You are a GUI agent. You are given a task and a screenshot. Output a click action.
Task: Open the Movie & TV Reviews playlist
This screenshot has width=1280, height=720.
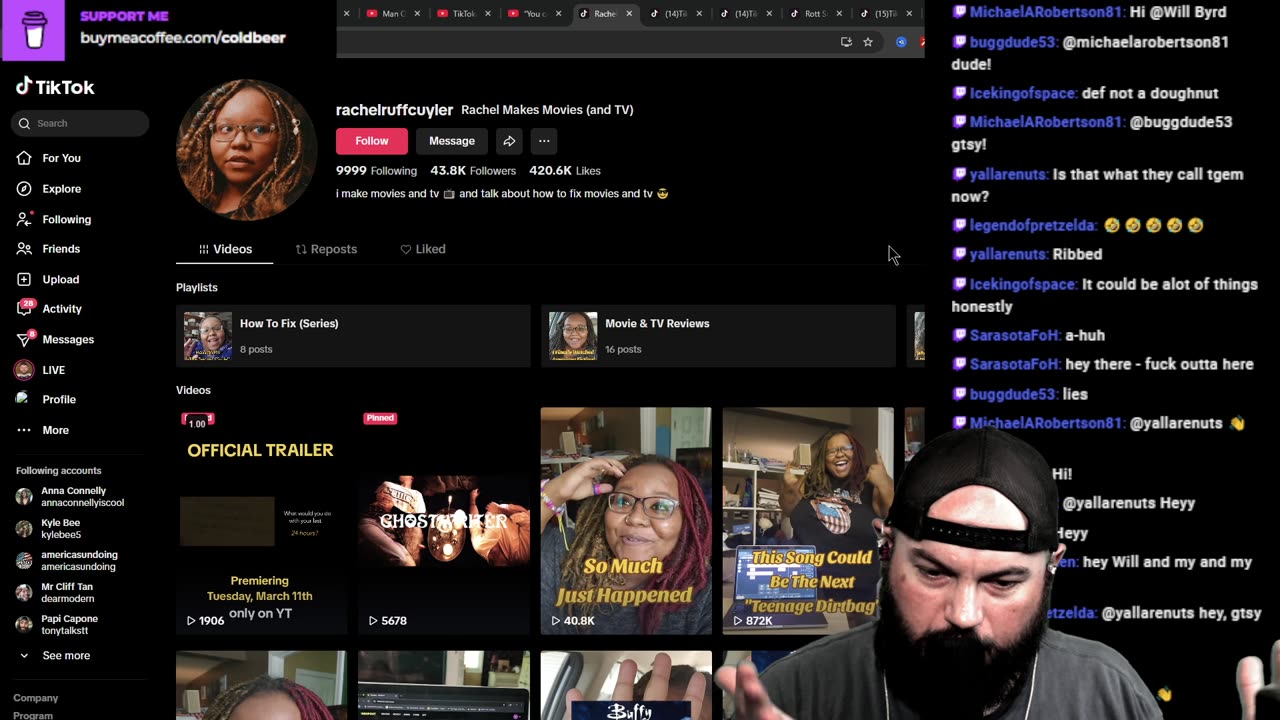(718, 336)
